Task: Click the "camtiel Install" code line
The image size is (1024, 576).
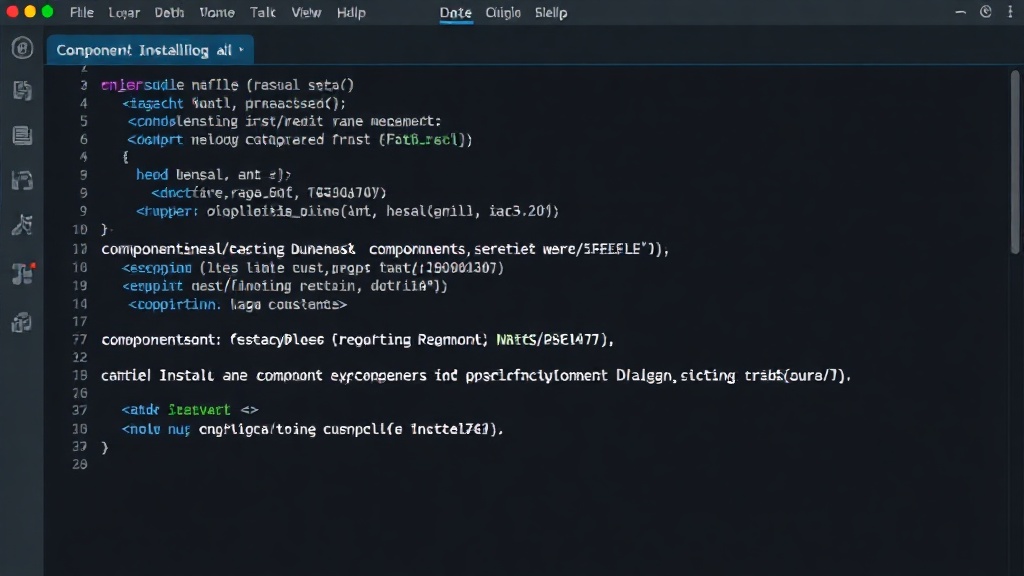Action: 476,376
